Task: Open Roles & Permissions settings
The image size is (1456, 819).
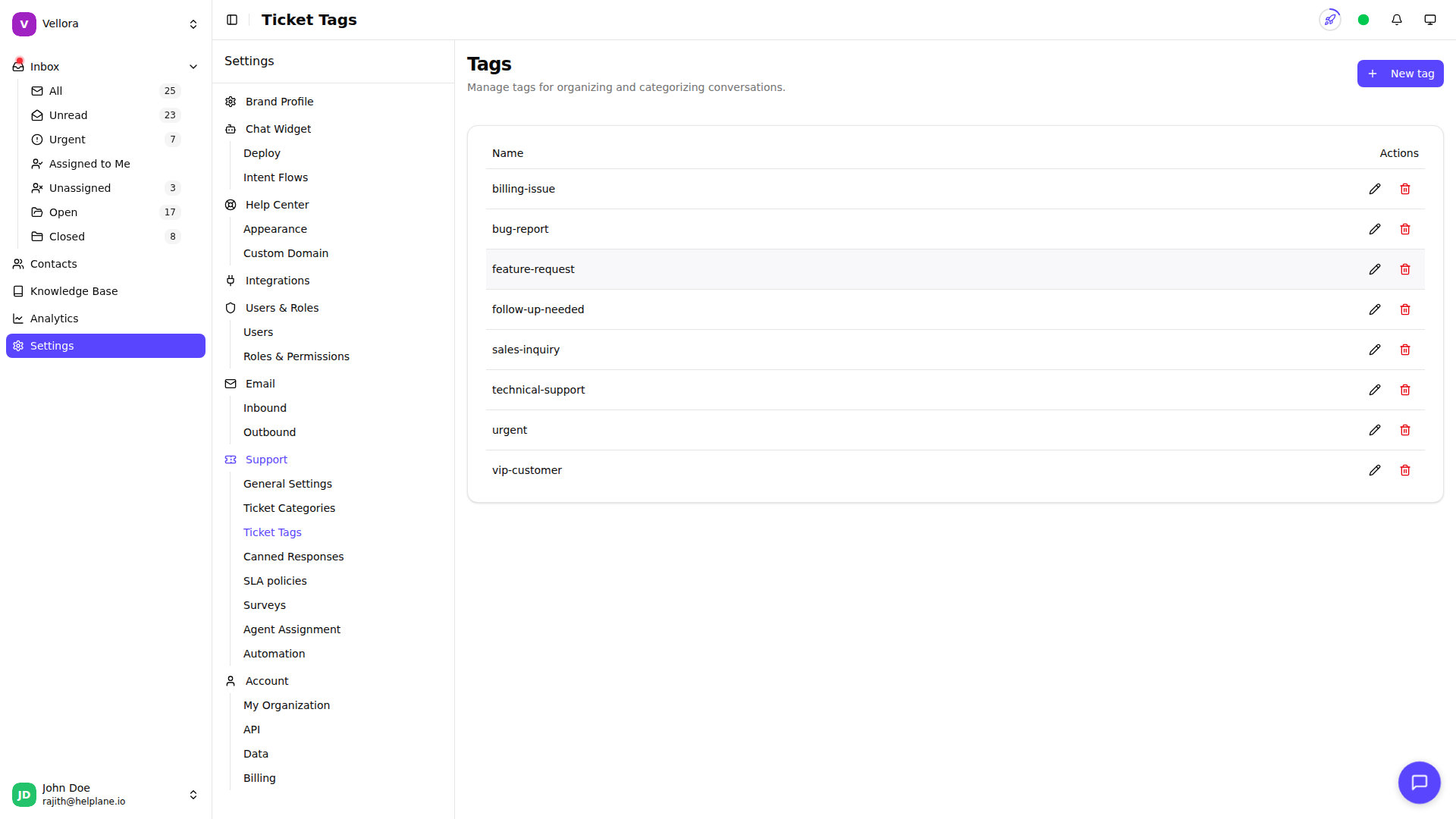Action: pos(297,356)
